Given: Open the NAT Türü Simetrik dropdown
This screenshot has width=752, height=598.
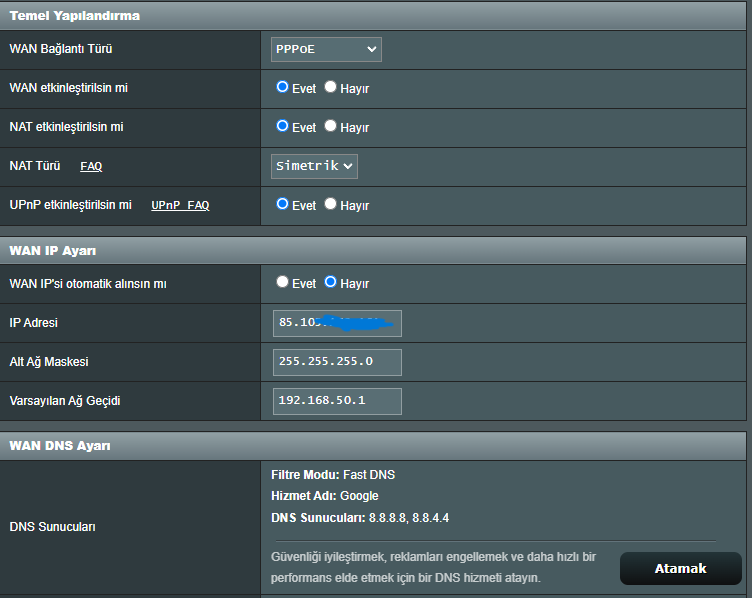Looking at the screenshot, I should tap(314, 166).
